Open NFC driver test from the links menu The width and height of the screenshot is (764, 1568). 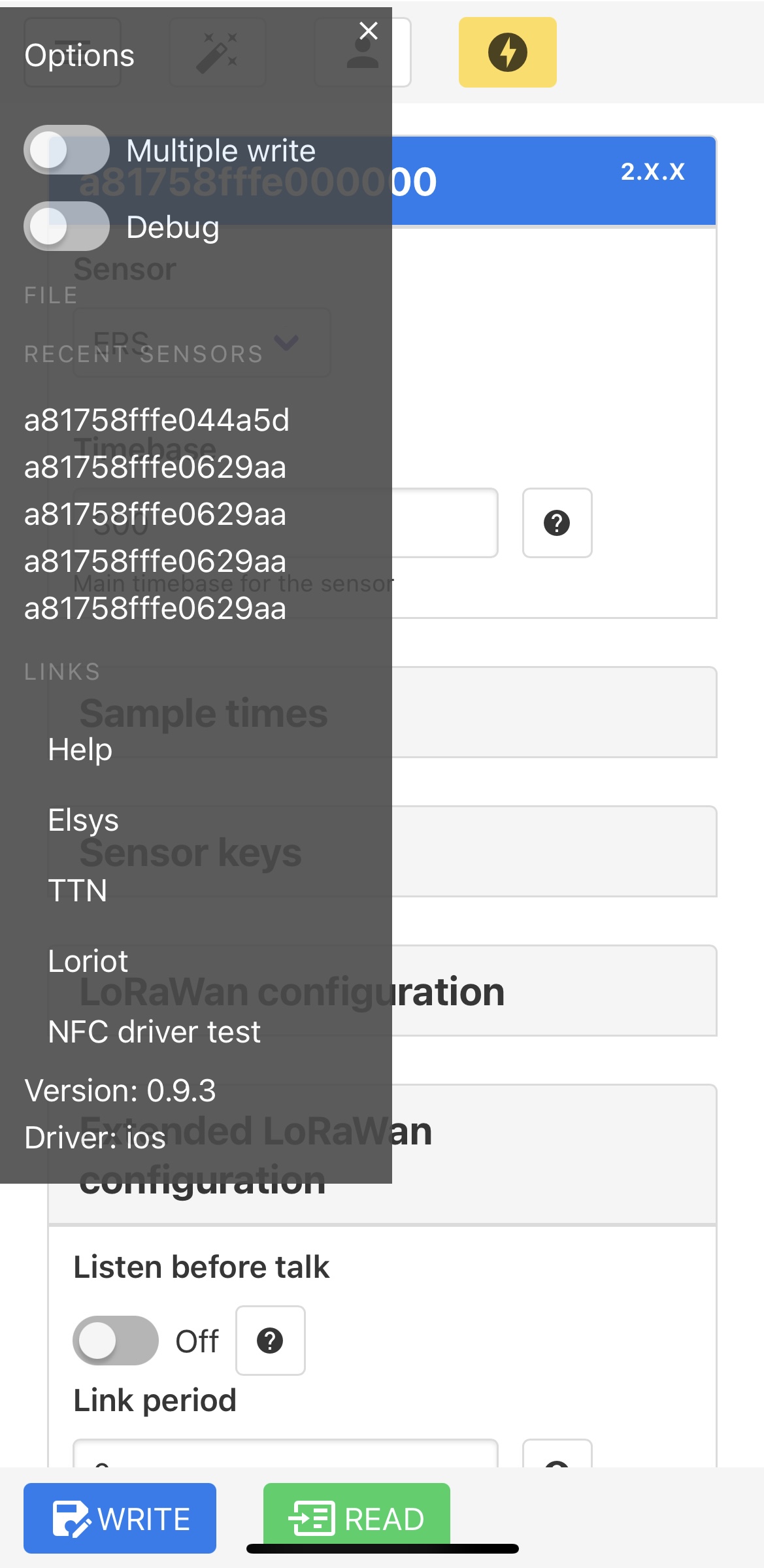click(x=154, y=1032)
